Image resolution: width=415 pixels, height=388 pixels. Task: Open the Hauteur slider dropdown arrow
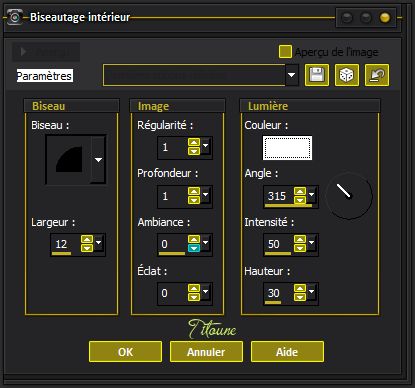[311, 292]
